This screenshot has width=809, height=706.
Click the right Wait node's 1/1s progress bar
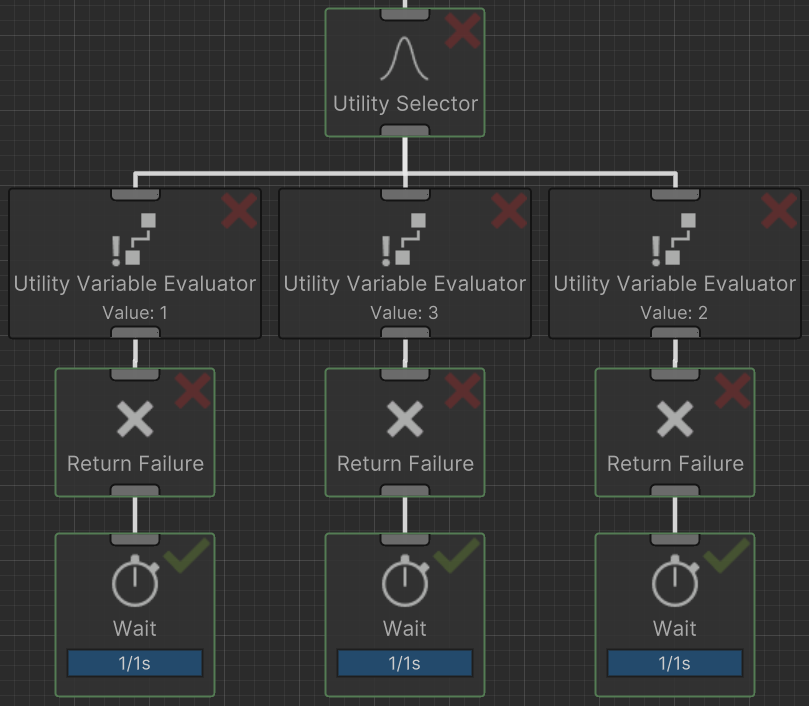(x=675, y=663)
